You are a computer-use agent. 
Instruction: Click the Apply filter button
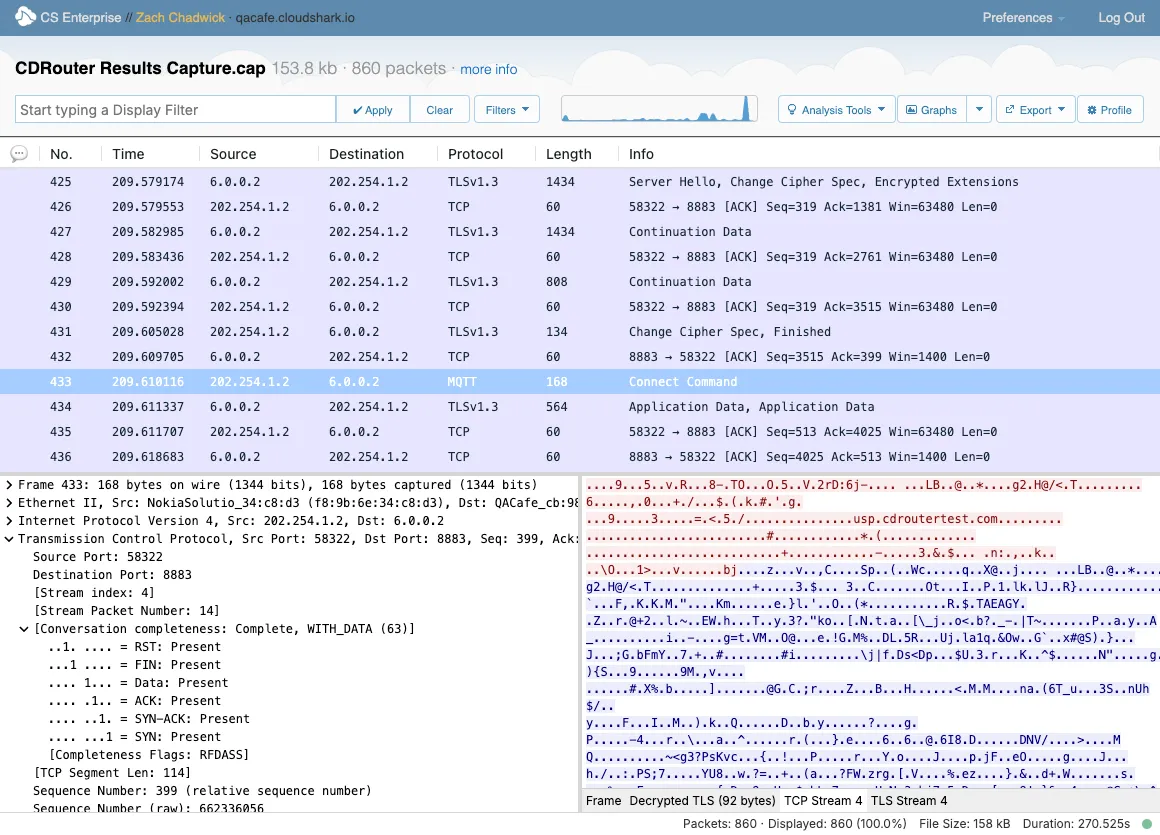pos(373,110)
